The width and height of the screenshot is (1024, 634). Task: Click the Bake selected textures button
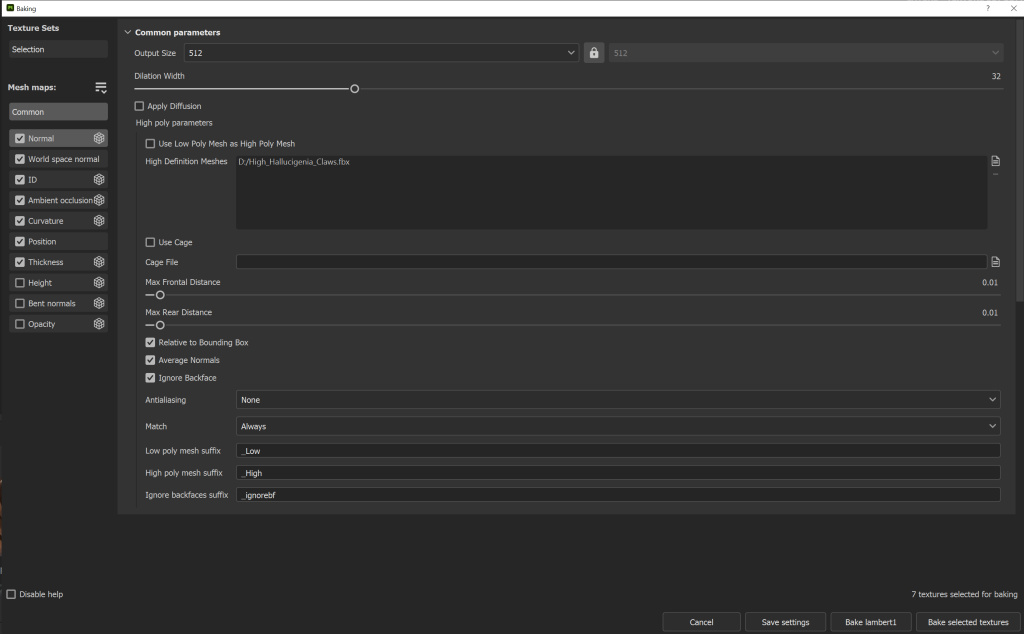968,622
